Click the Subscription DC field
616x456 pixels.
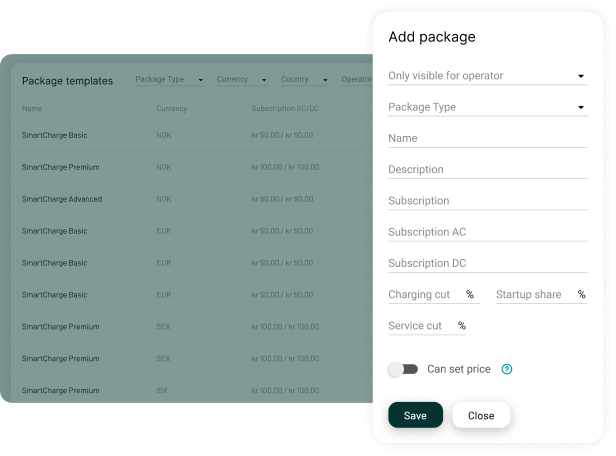pos(487,263)
